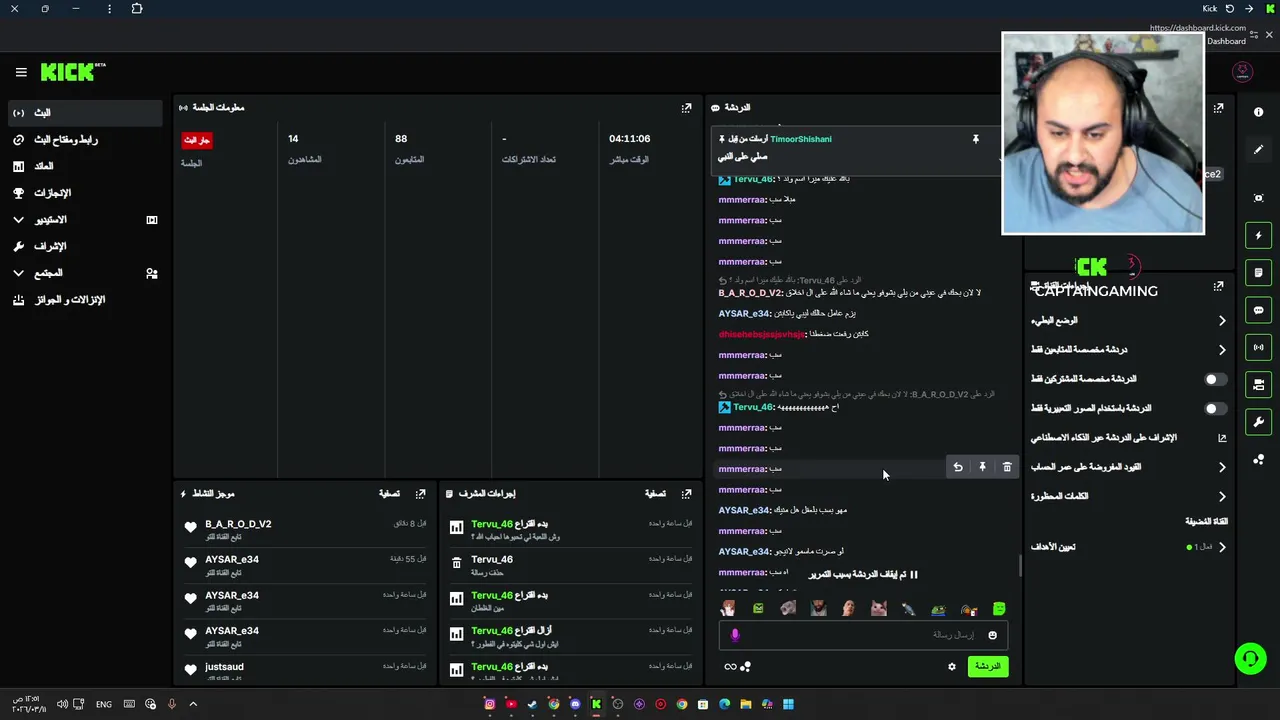Click تصفية filter in the moderator actions panel
The width and height of the screenshot is (1280, 720).
[x=655, y=494]
